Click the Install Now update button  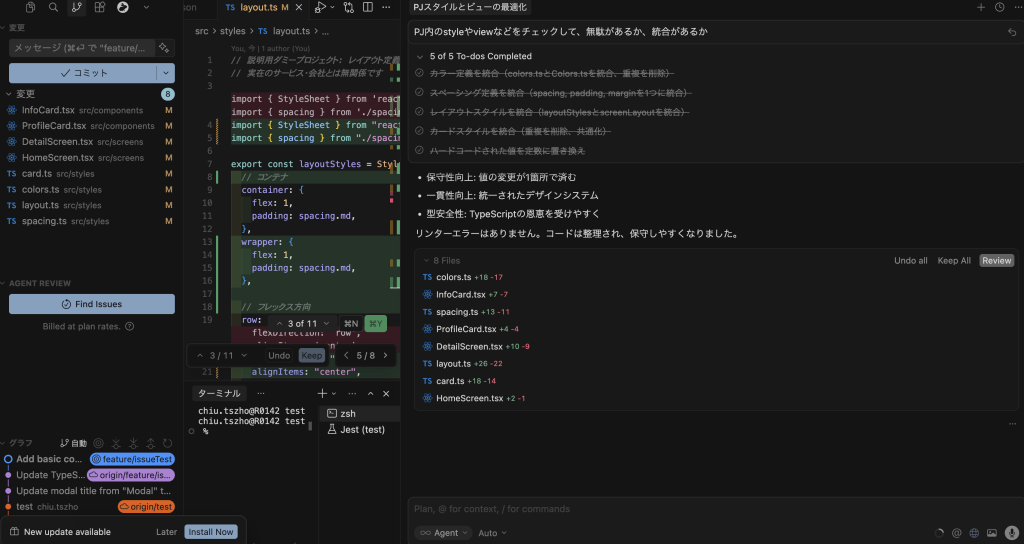click(211, 532)
